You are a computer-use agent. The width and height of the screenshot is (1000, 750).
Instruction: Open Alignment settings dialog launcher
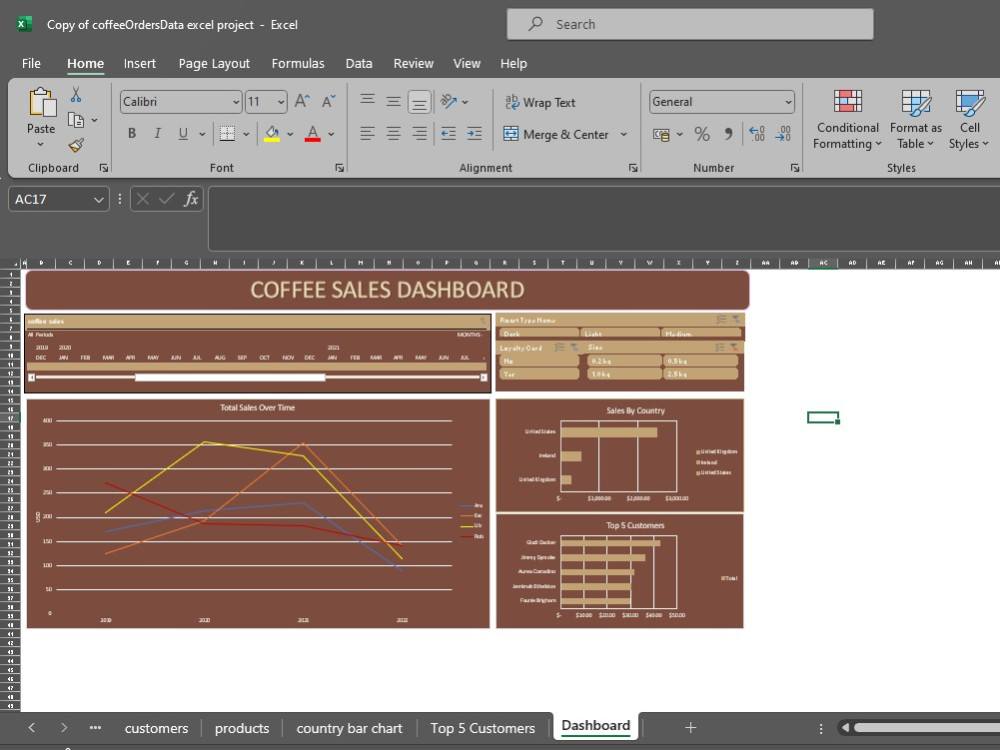(633, 168)
